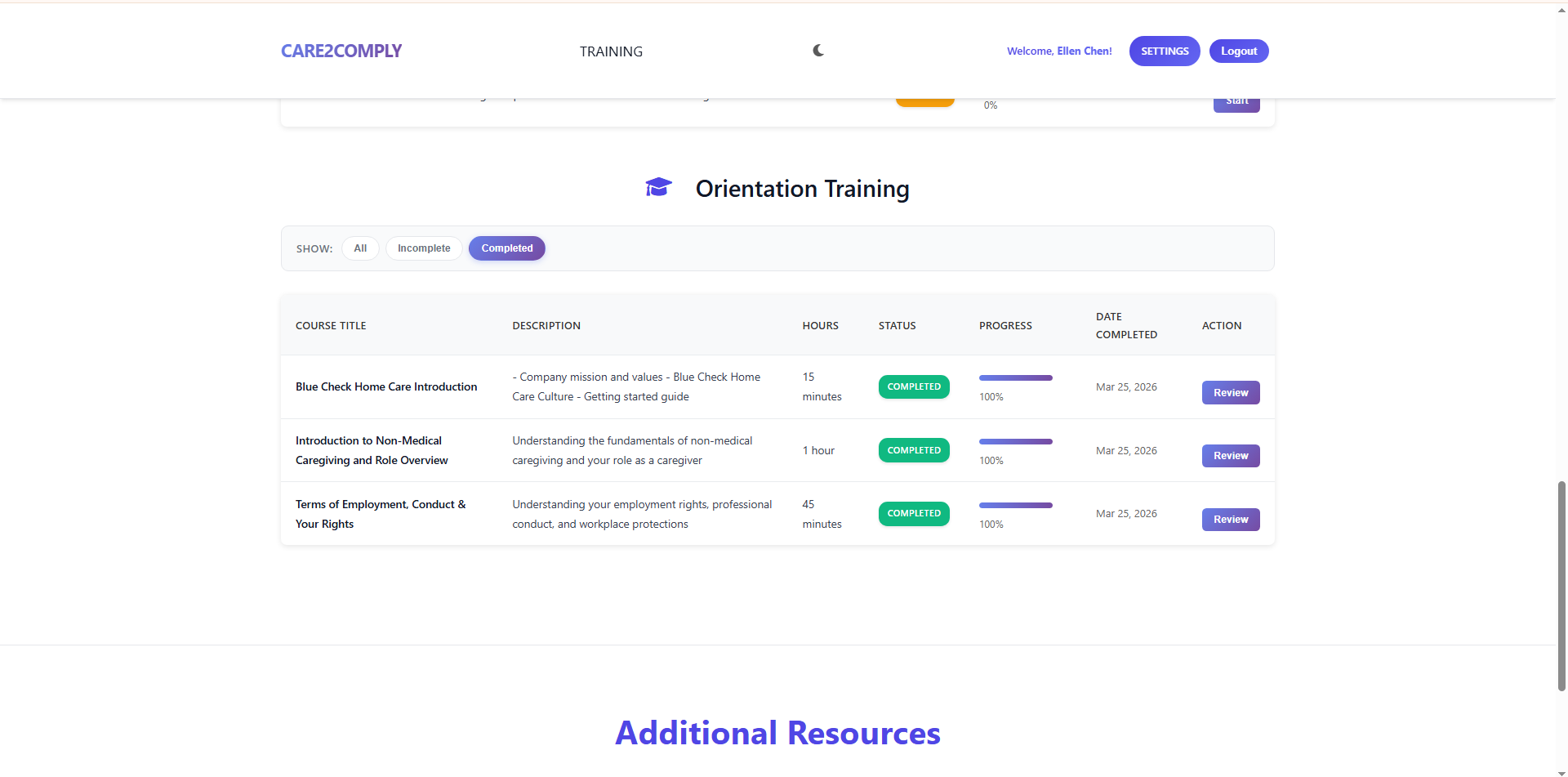1568x777 pixels.
Task: Click the Welcome, Ellen Chen link
Action: 1058,51
